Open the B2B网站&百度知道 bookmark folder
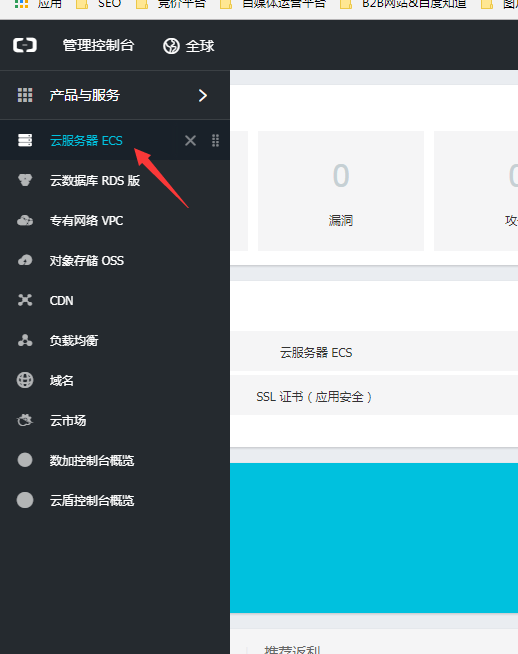This screenshot has height=654, width=518. 403,4
